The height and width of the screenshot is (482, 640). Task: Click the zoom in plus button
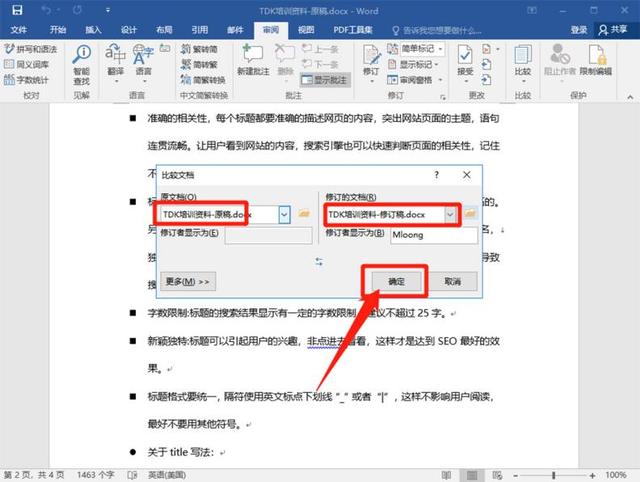tap(592, 475)
